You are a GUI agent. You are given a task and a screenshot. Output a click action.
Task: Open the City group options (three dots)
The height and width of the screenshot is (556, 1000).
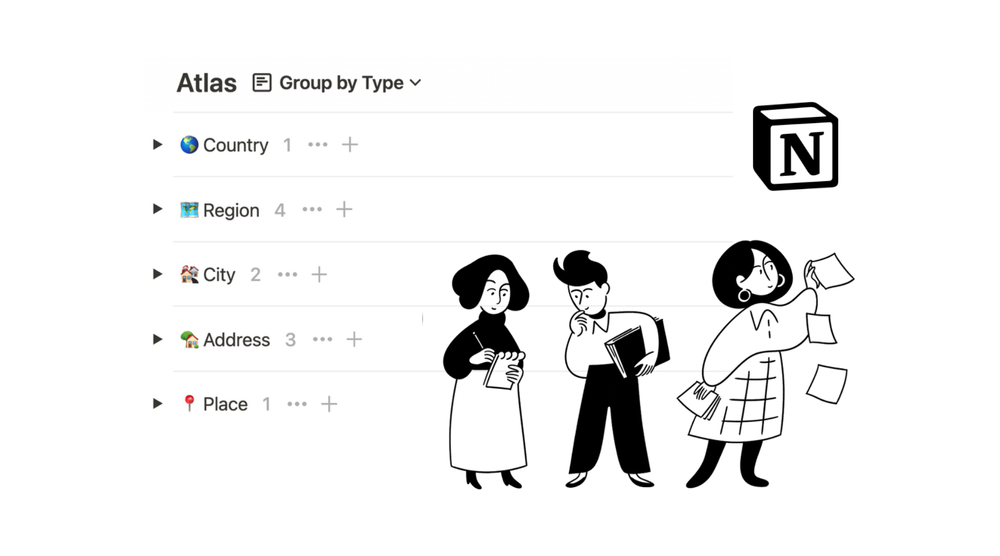(x=288, y=274)
